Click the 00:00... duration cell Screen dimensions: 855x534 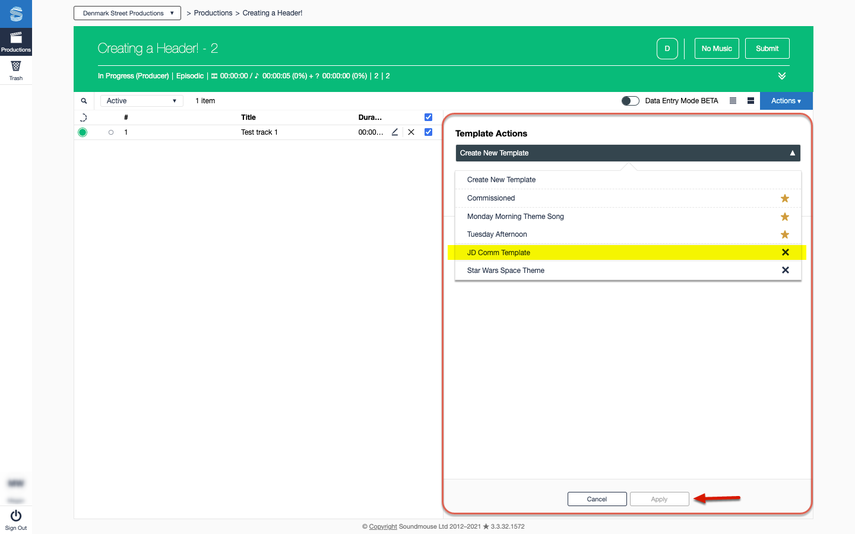(x=370, y=132)
